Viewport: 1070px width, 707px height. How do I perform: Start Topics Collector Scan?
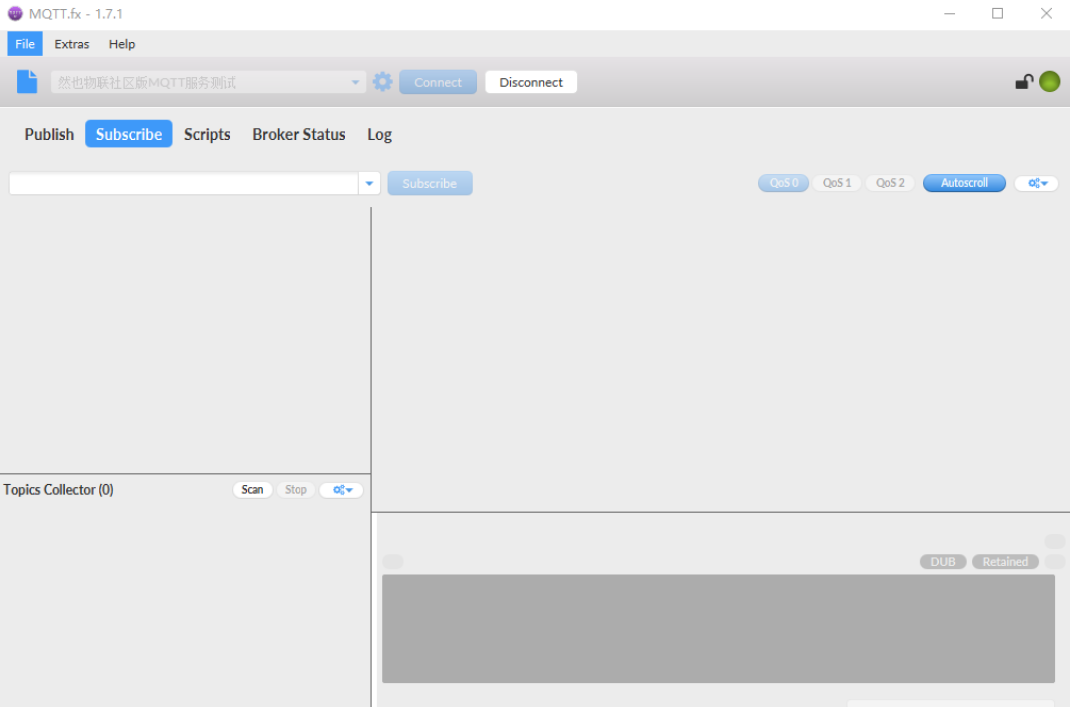point(252,490)
